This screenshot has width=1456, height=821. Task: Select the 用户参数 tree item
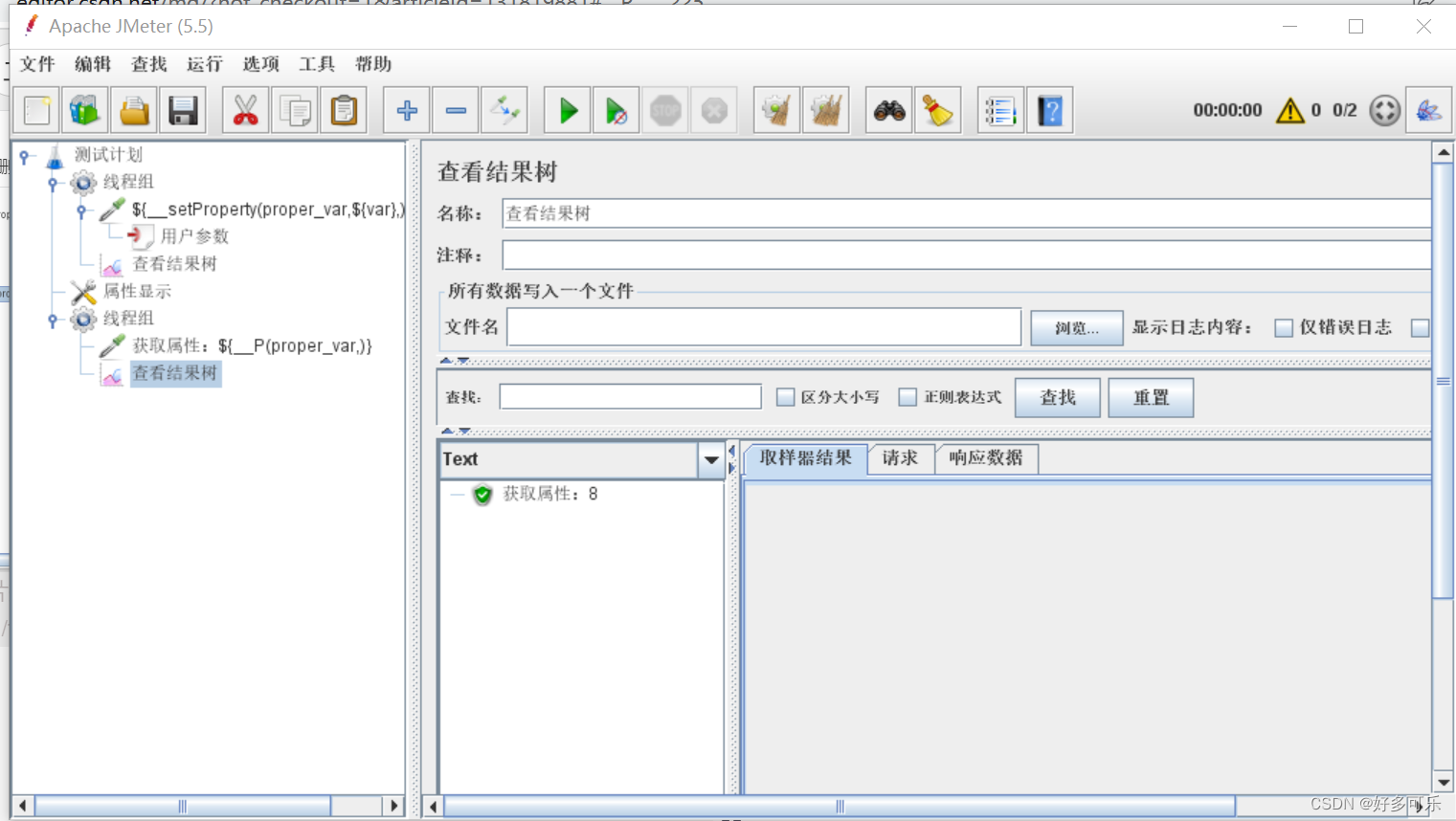point(194,236)
